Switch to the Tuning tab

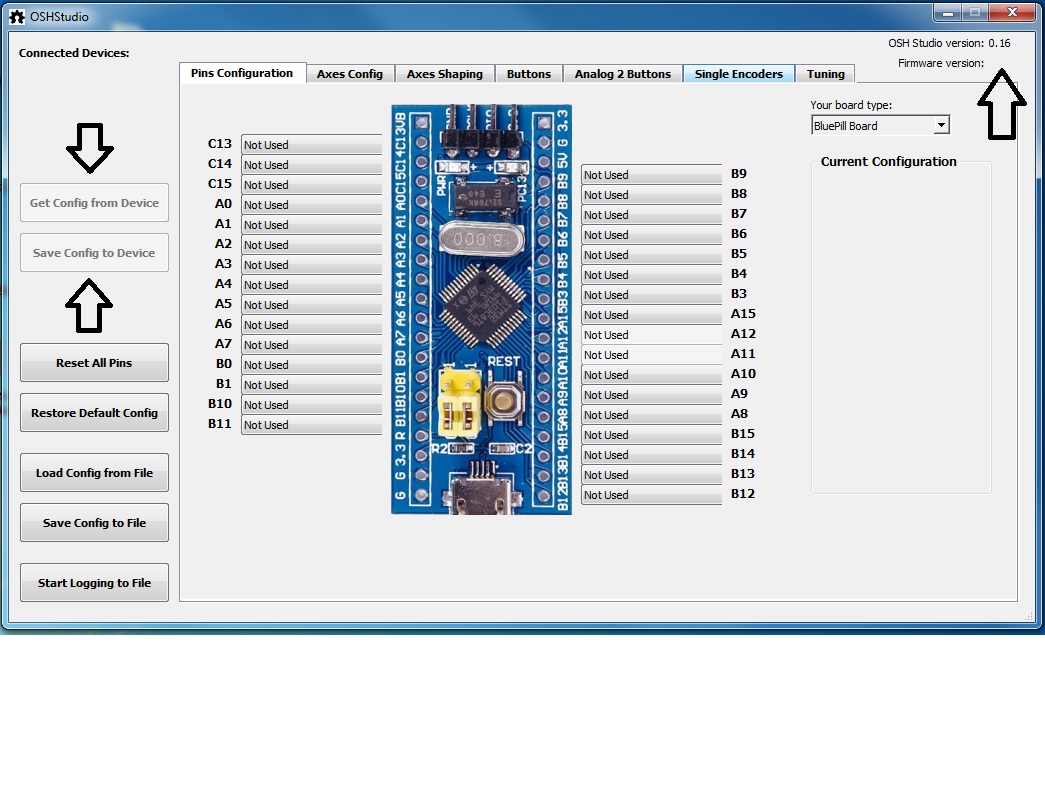click(x=825, y=74)
